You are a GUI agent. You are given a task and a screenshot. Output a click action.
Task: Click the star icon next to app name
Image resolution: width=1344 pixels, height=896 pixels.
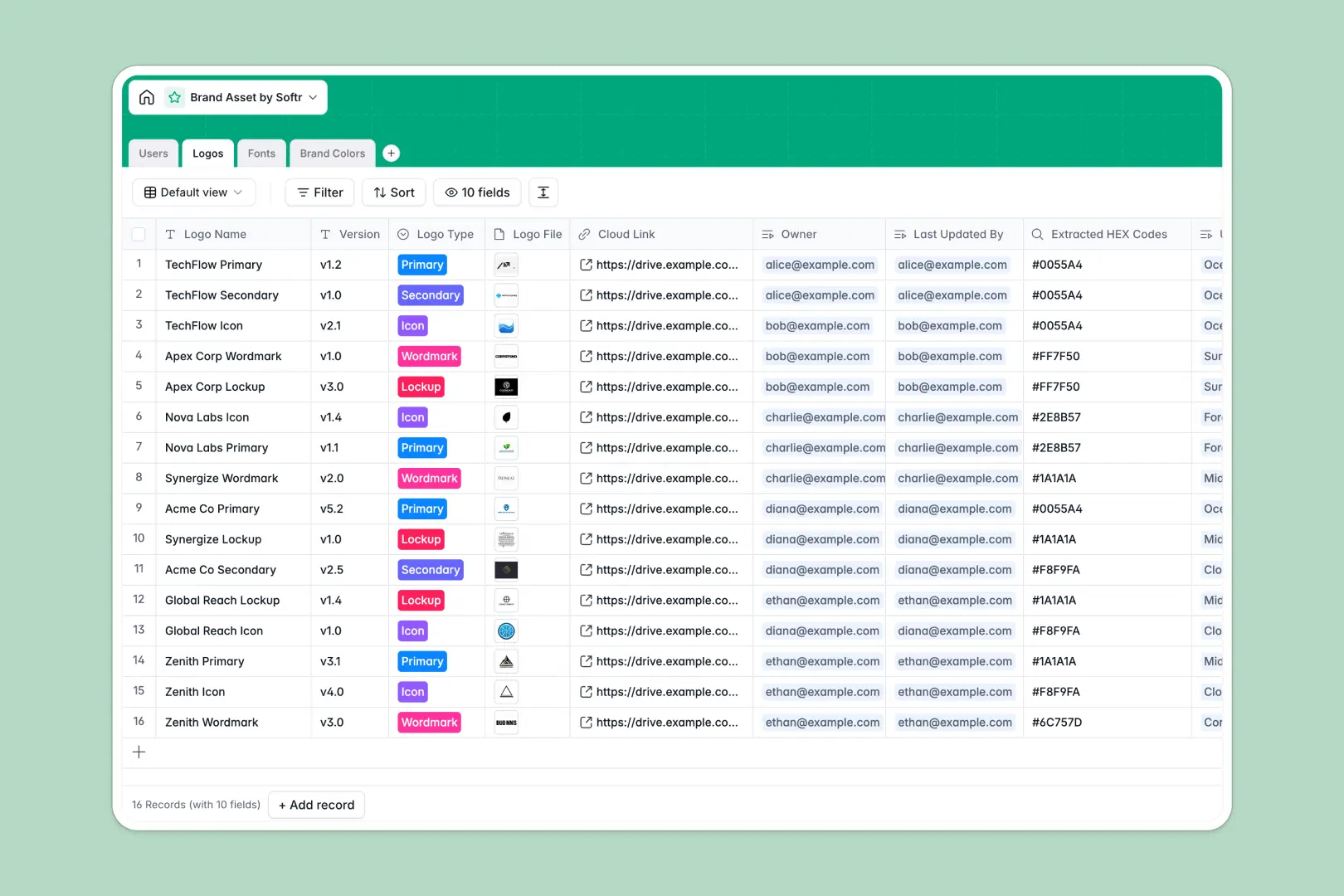point(174,97)
